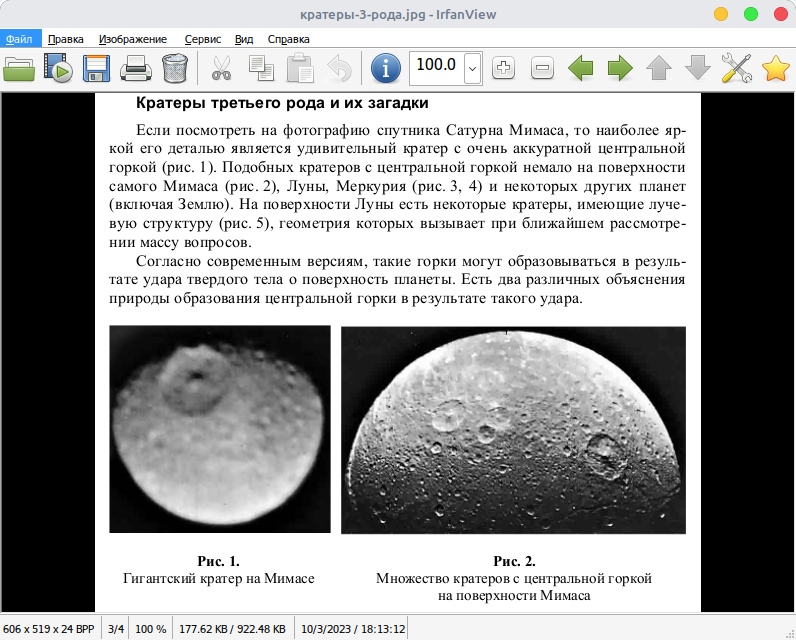Click the Рис. 2. label
The width and height of the screenshot is (796, 640).
[x=514, y=561]
